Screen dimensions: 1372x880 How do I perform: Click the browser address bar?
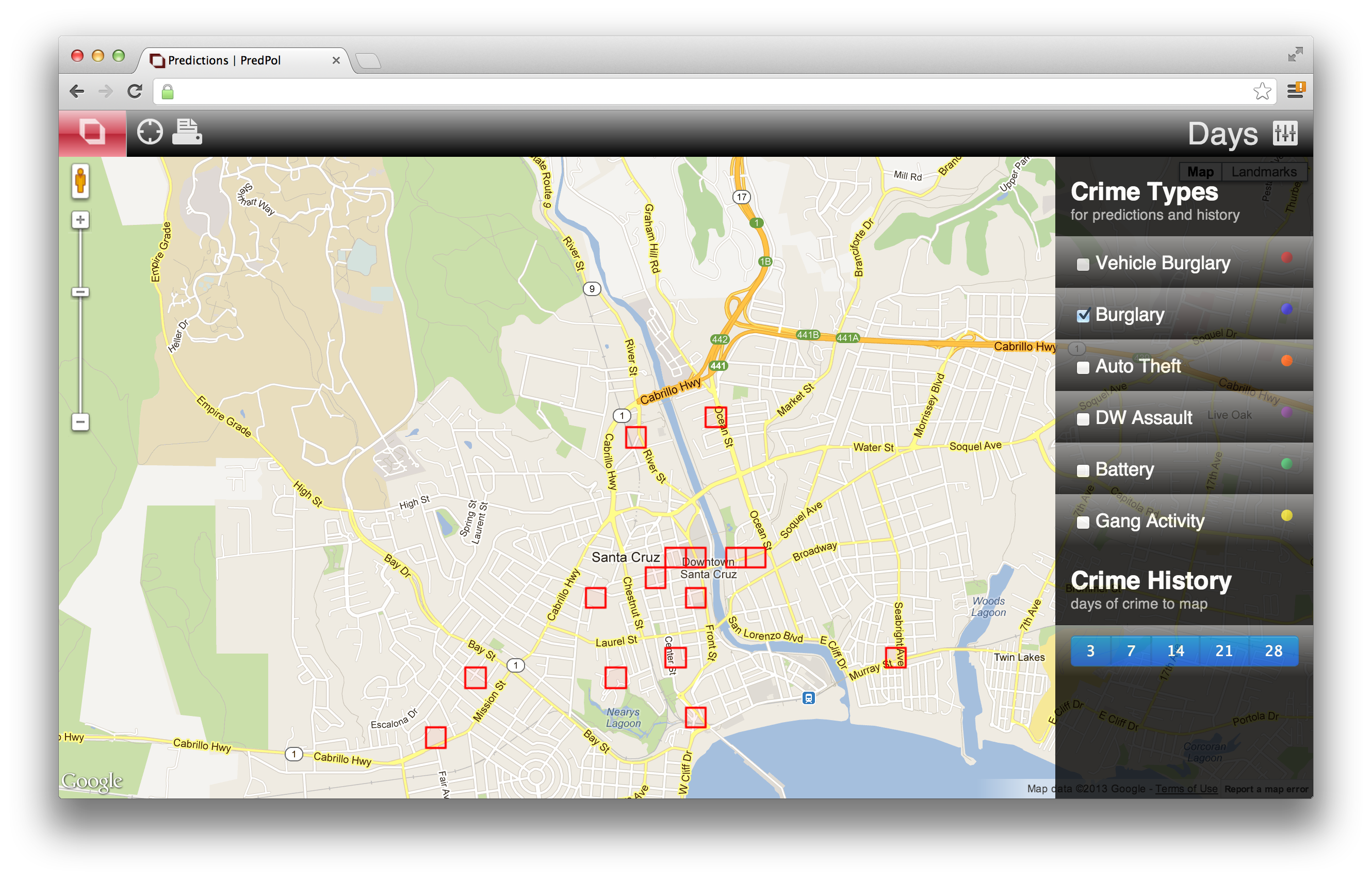(685, 91)
